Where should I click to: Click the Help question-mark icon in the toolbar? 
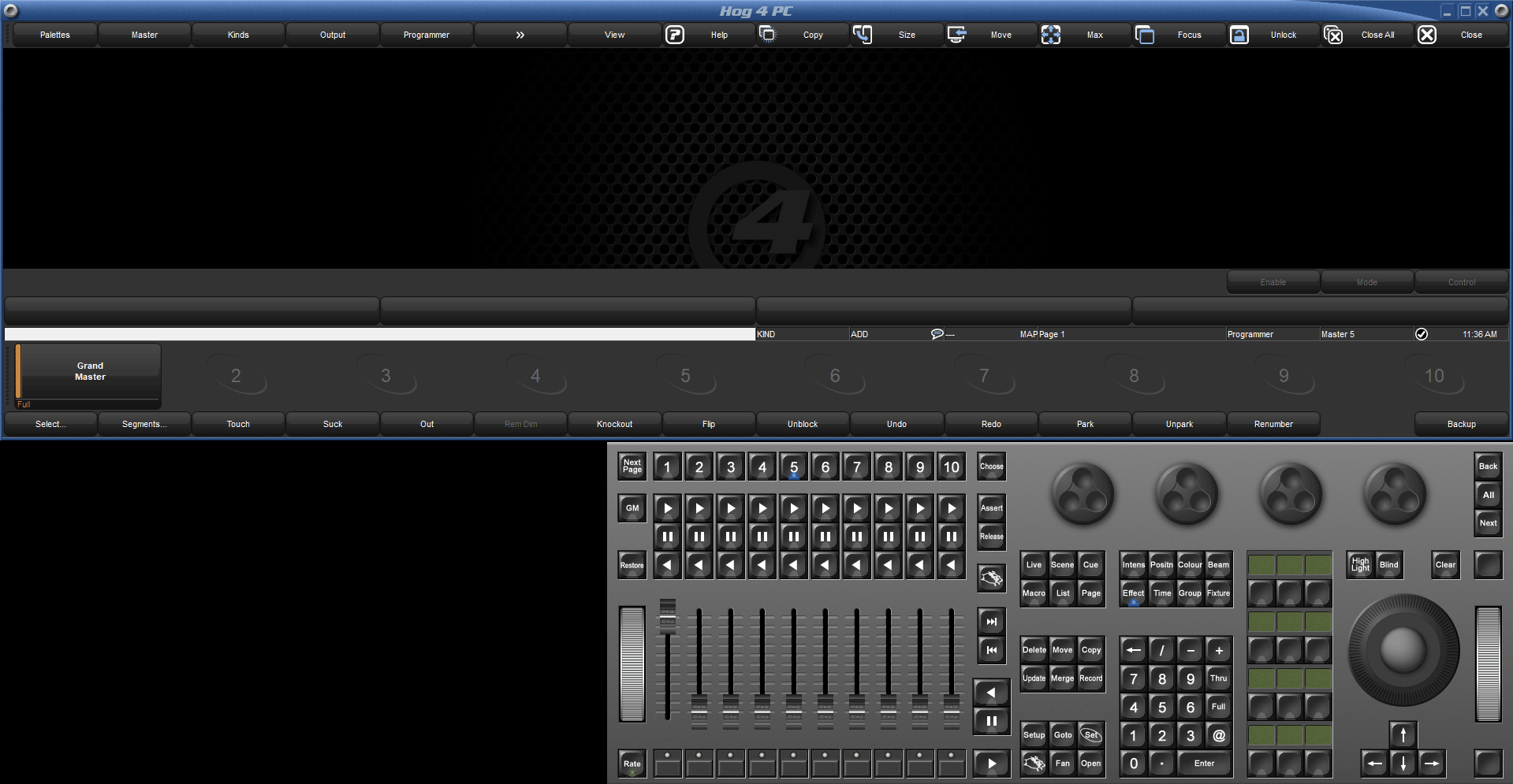pos(675,35)
